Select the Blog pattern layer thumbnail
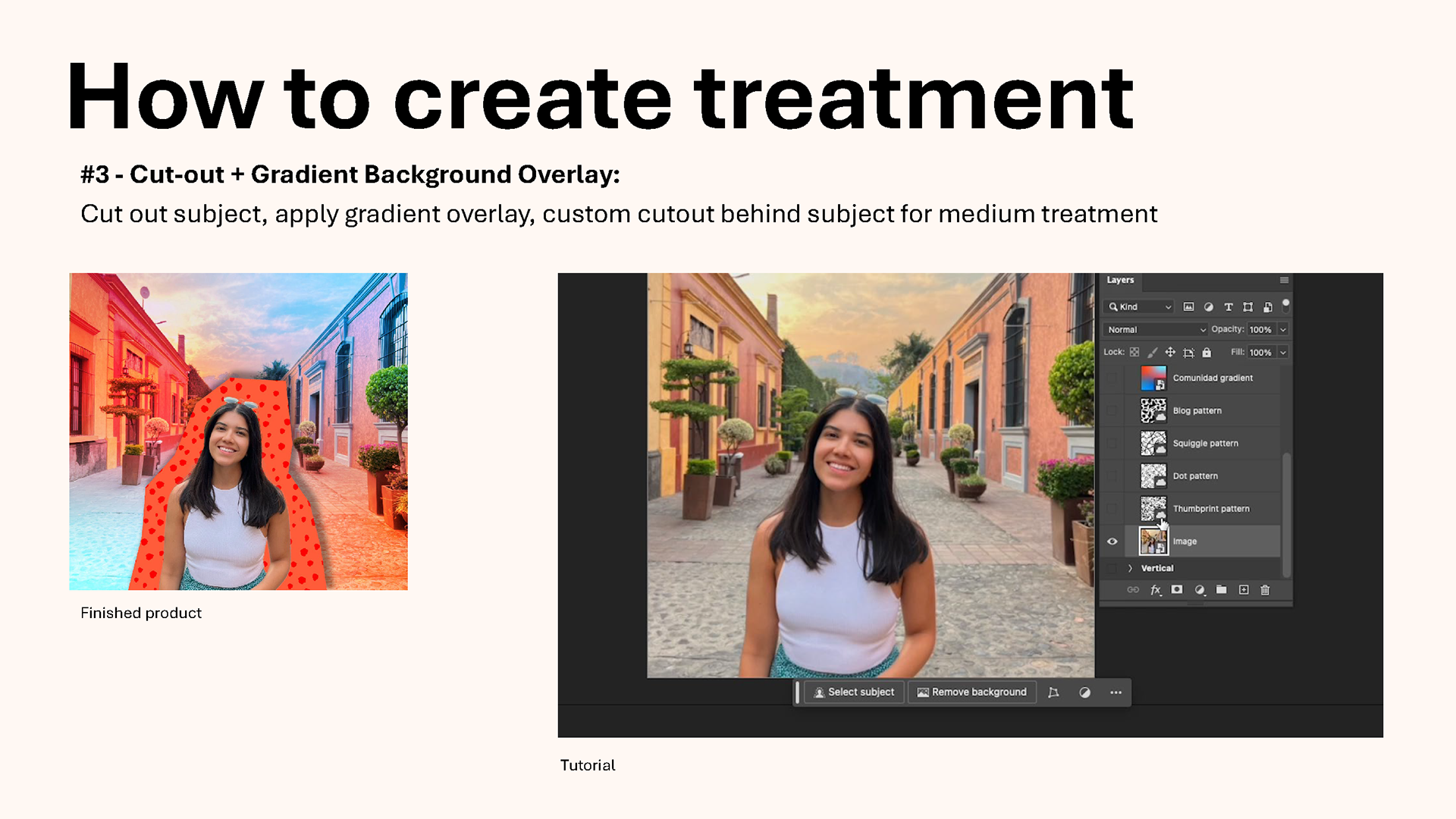Viewport: 1456px width, 819px height. coord(1153,410)
